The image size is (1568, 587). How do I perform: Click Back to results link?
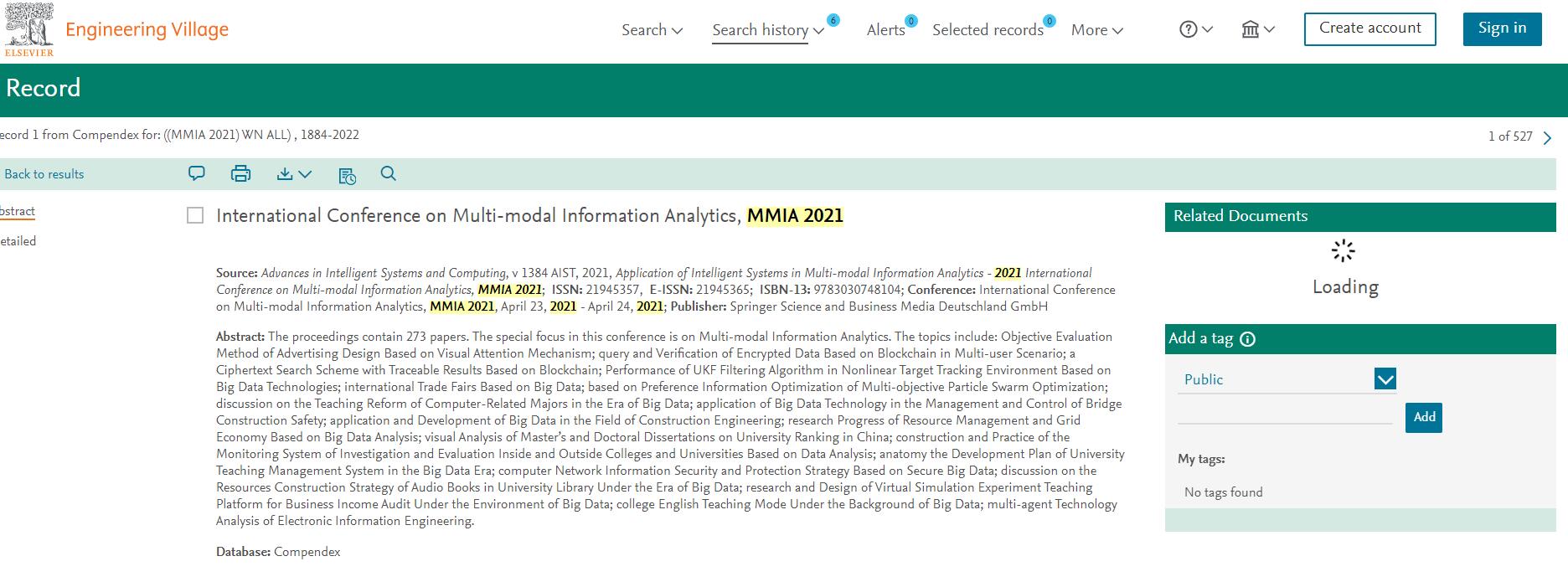pos(44,174)
